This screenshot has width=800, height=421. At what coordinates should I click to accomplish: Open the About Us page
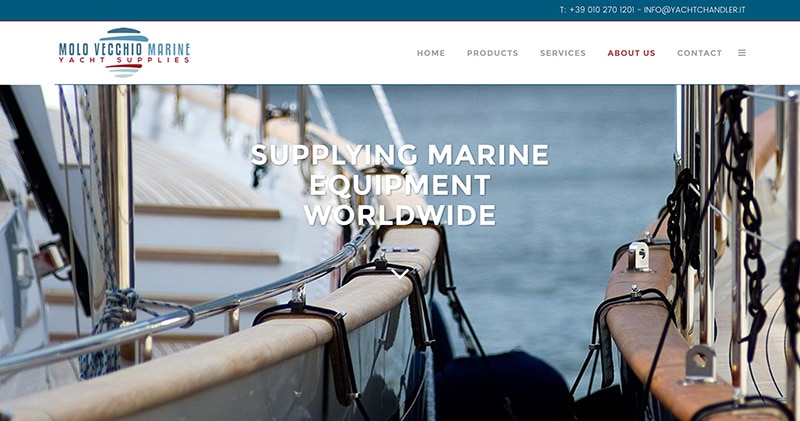631,53
